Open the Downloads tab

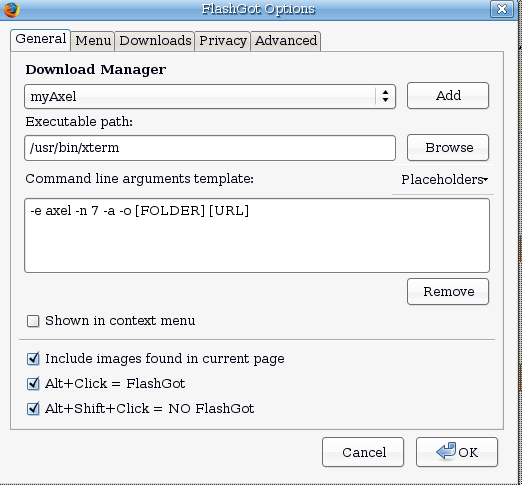pyautogui.click(x=155, y=41)
